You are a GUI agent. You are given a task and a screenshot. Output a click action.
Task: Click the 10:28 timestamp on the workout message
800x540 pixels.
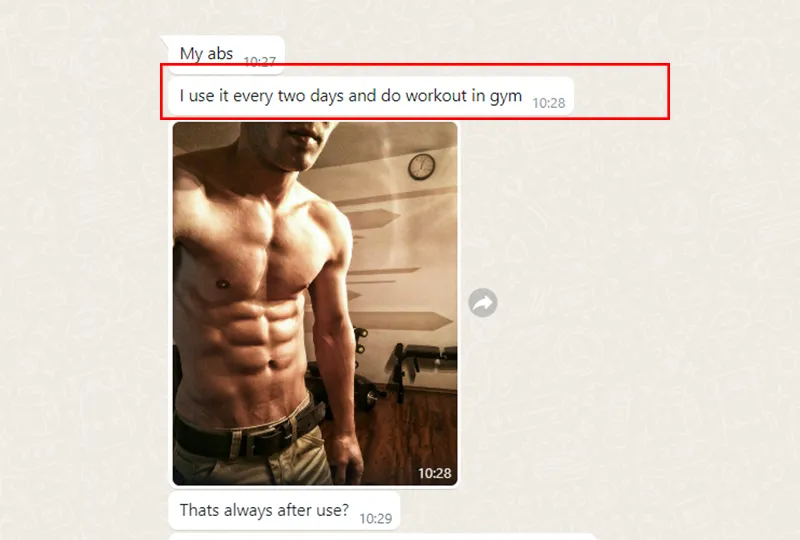tap(549, 103)
